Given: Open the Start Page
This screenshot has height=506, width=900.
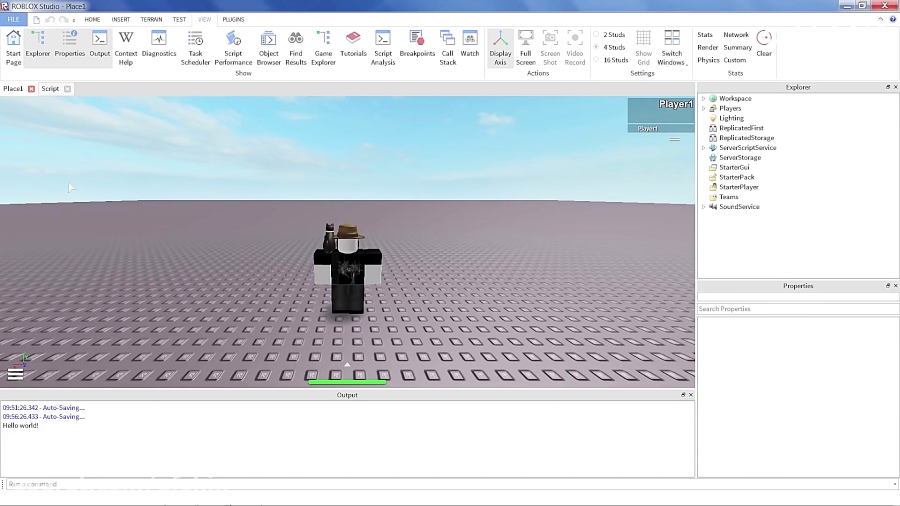Looking at the screenshot, I should (x=13, y=48).
